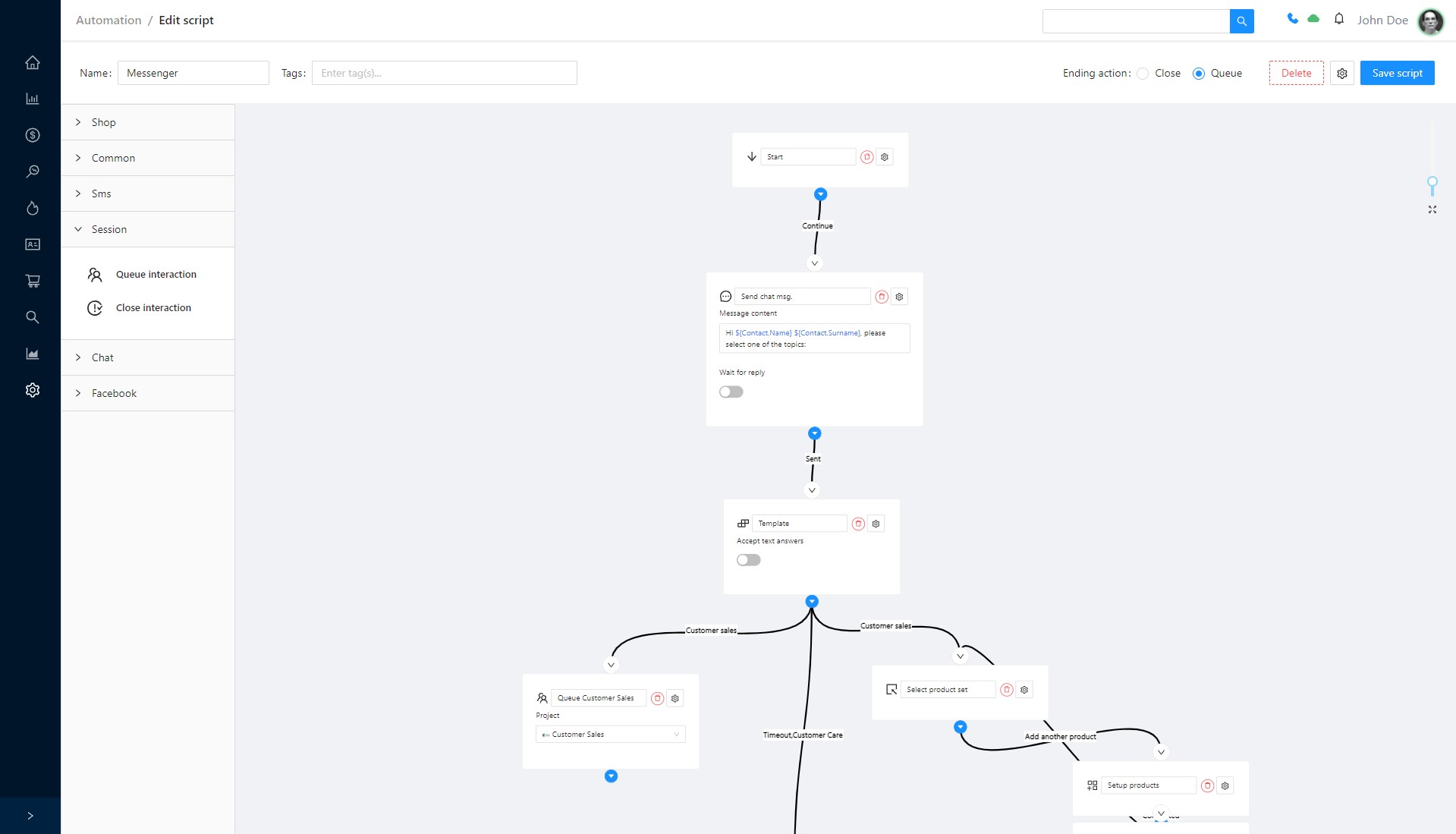Open the shopping cart icon in sidebar
Viewport: 1456px width, 834px height.
pyautogui.click(x=32, y=280)
